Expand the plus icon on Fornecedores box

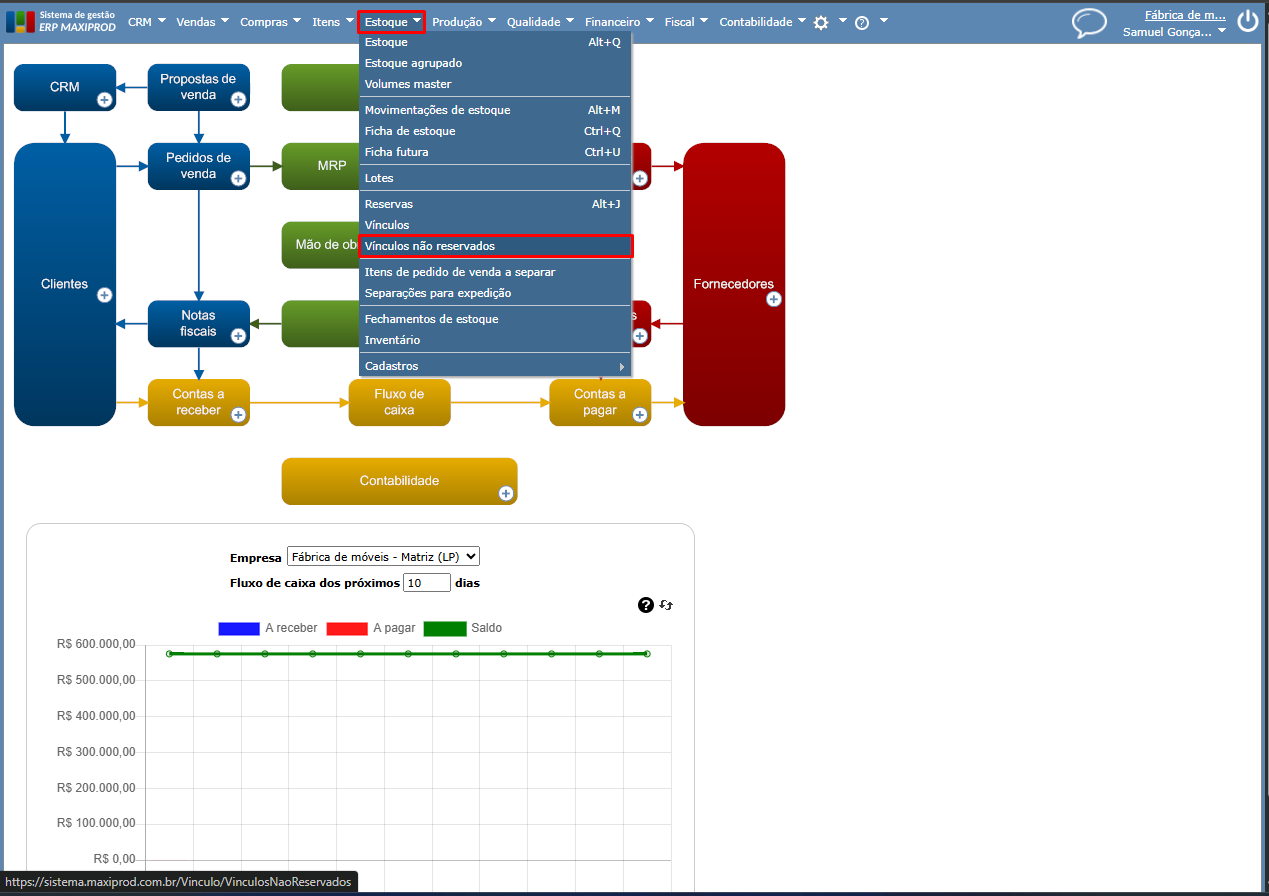(773, 299)
